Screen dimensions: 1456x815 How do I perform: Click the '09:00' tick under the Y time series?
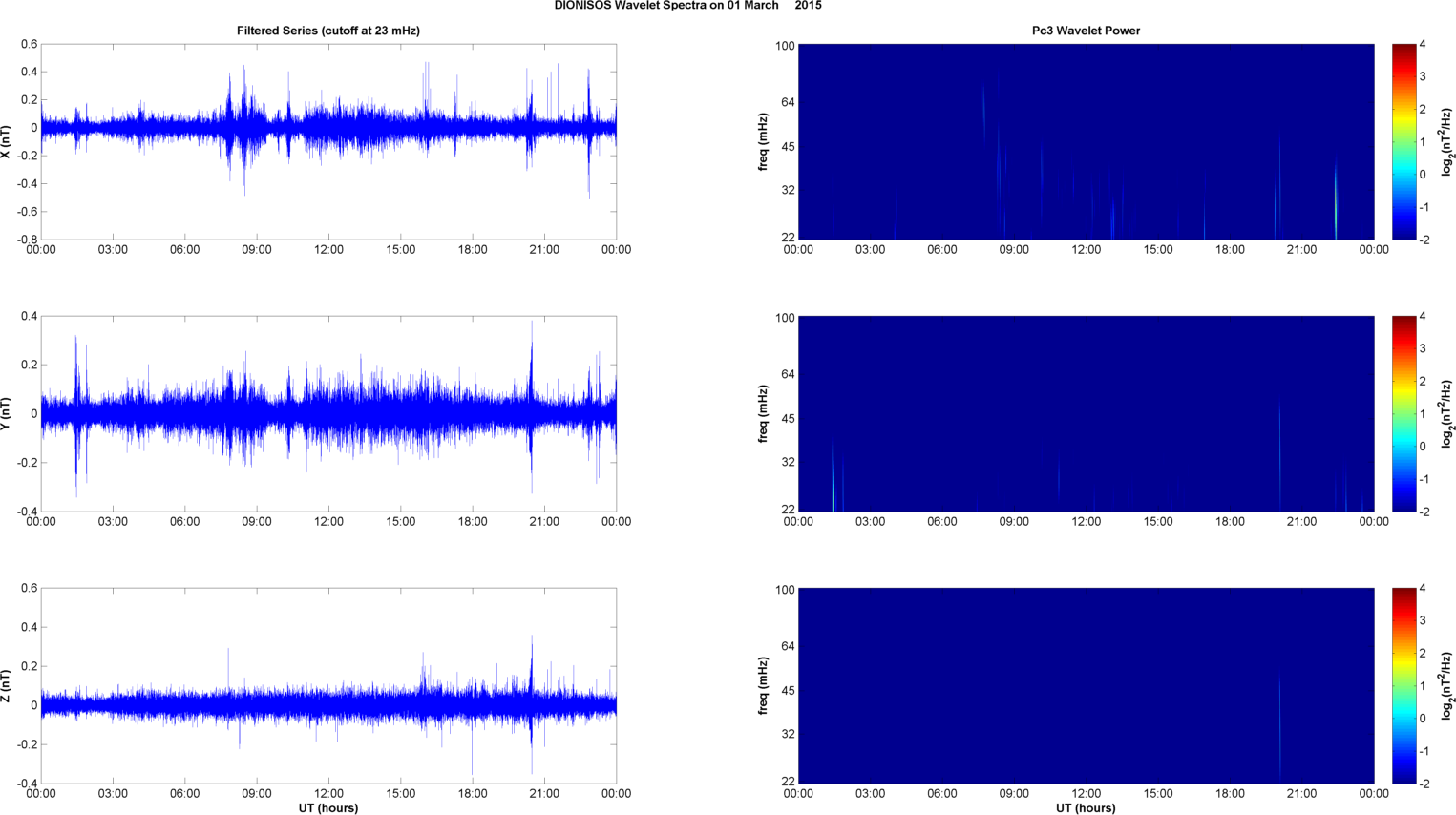(257, 522)
